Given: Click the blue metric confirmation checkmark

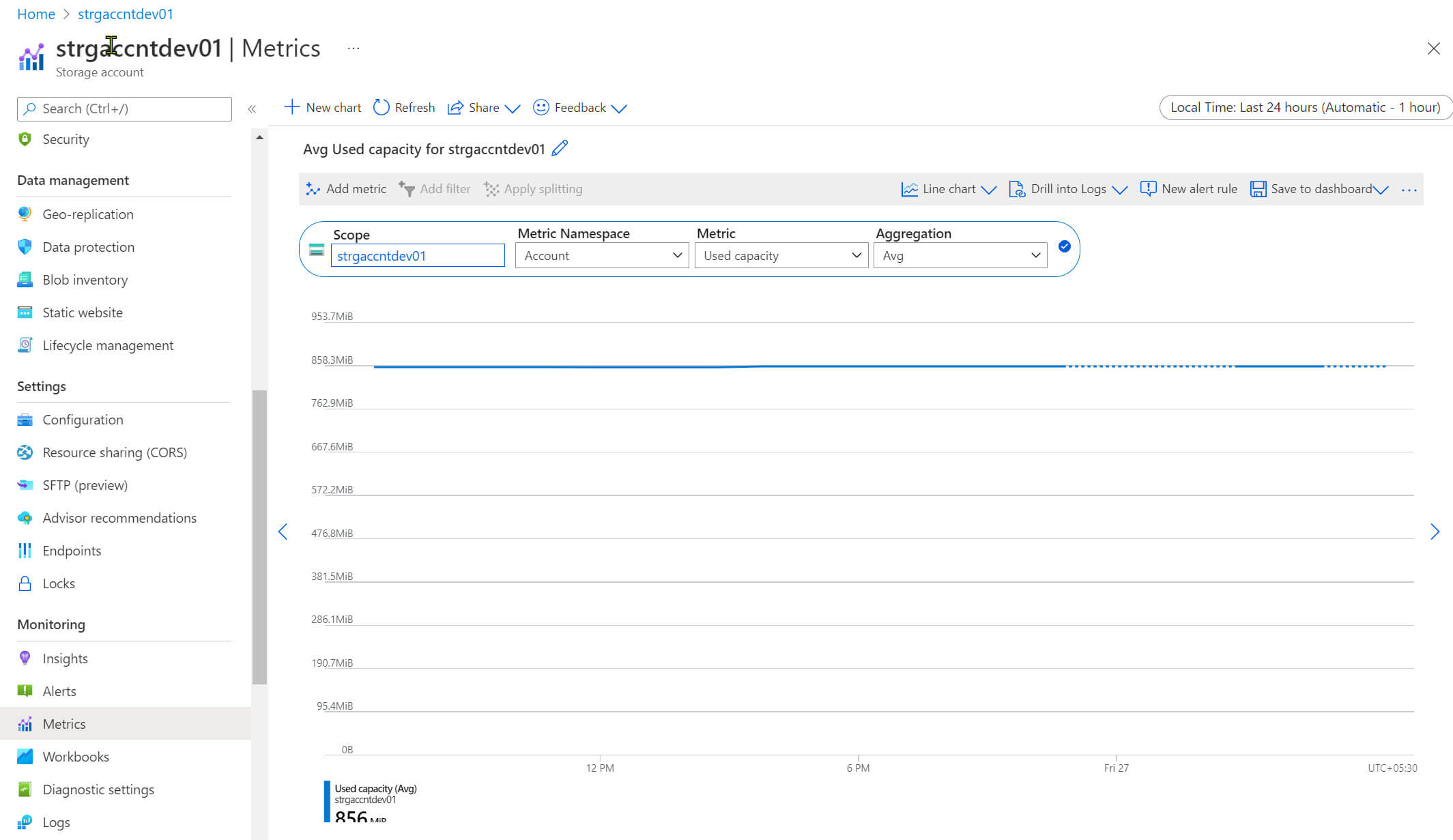Looking at the screenshot, I should (1064, 246).
